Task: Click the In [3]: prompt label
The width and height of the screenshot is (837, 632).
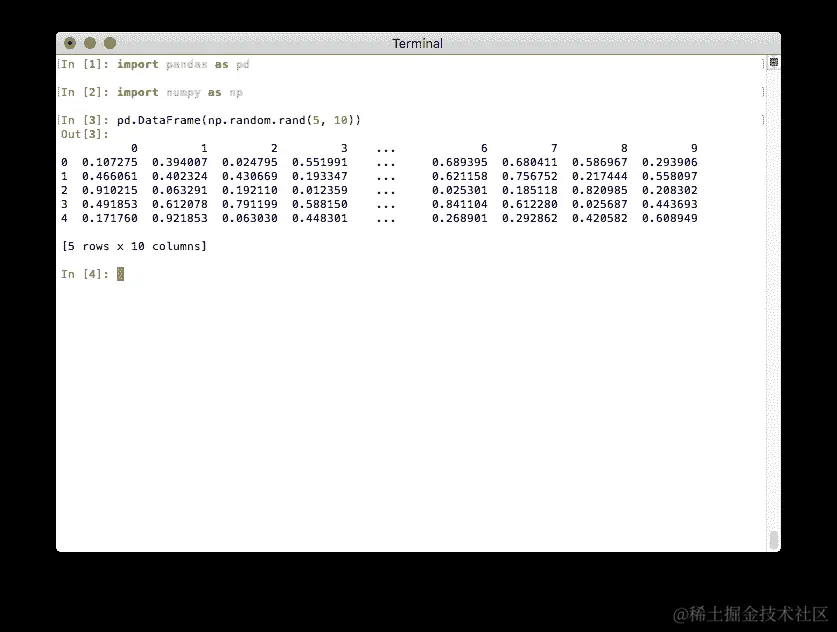Action: pos(85,120)
